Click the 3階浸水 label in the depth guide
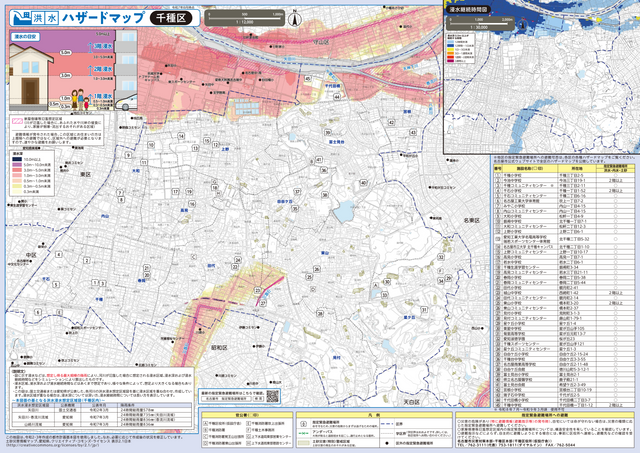Screen dimensions: 640x453 pyautogui.click(x=103, y=47)
